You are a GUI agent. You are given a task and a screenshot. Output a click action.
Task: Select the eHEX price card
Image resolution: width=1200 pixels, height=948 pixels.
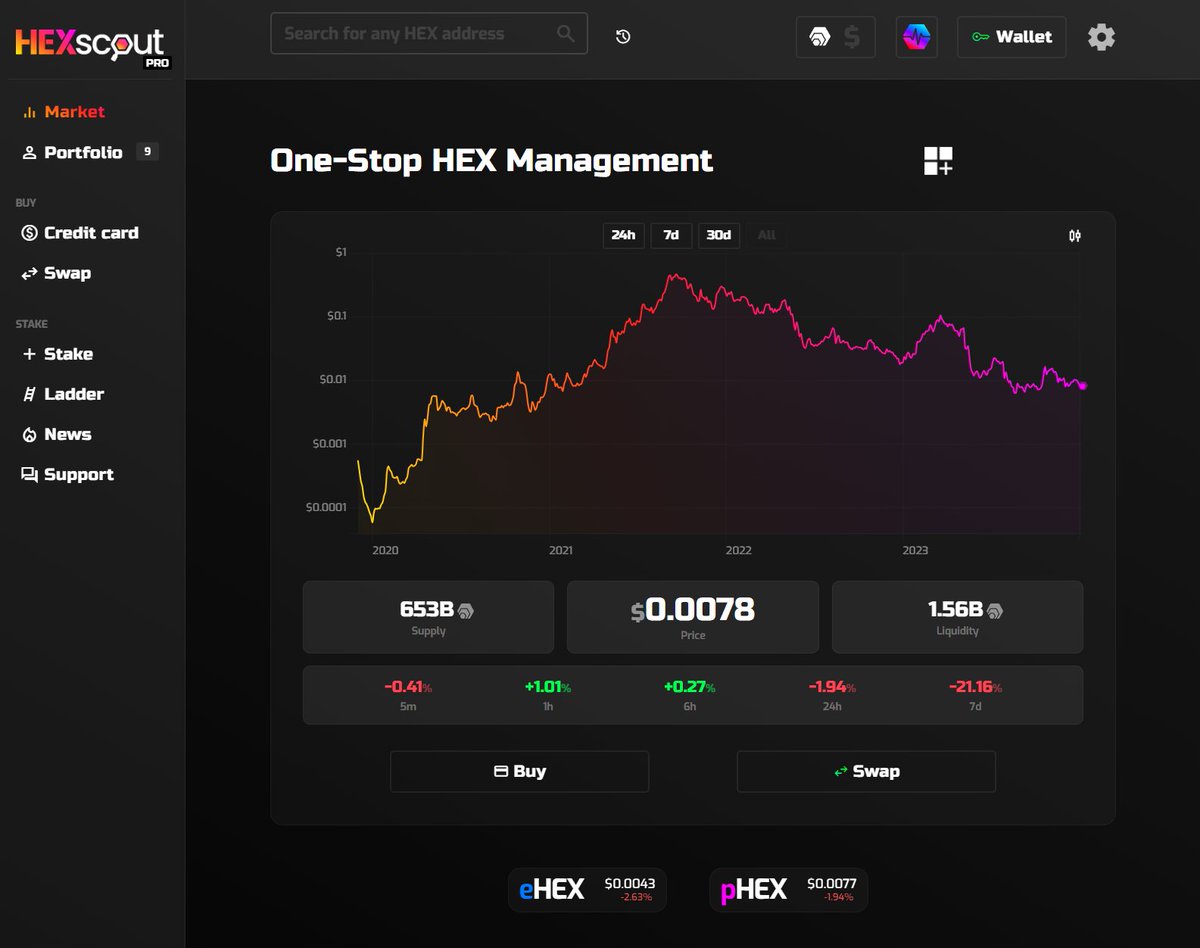(587, 890)
